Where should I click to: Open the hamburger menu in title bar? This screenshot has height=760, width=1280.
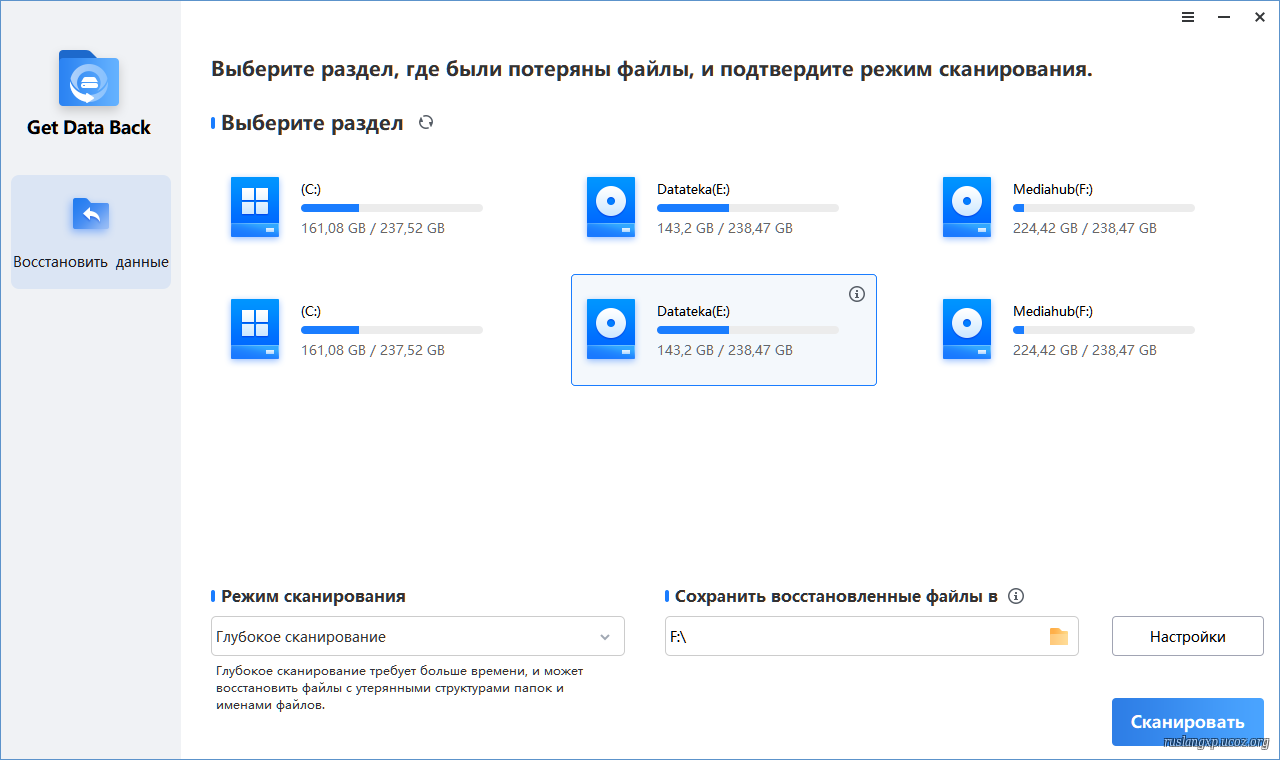pos(1187,17)
